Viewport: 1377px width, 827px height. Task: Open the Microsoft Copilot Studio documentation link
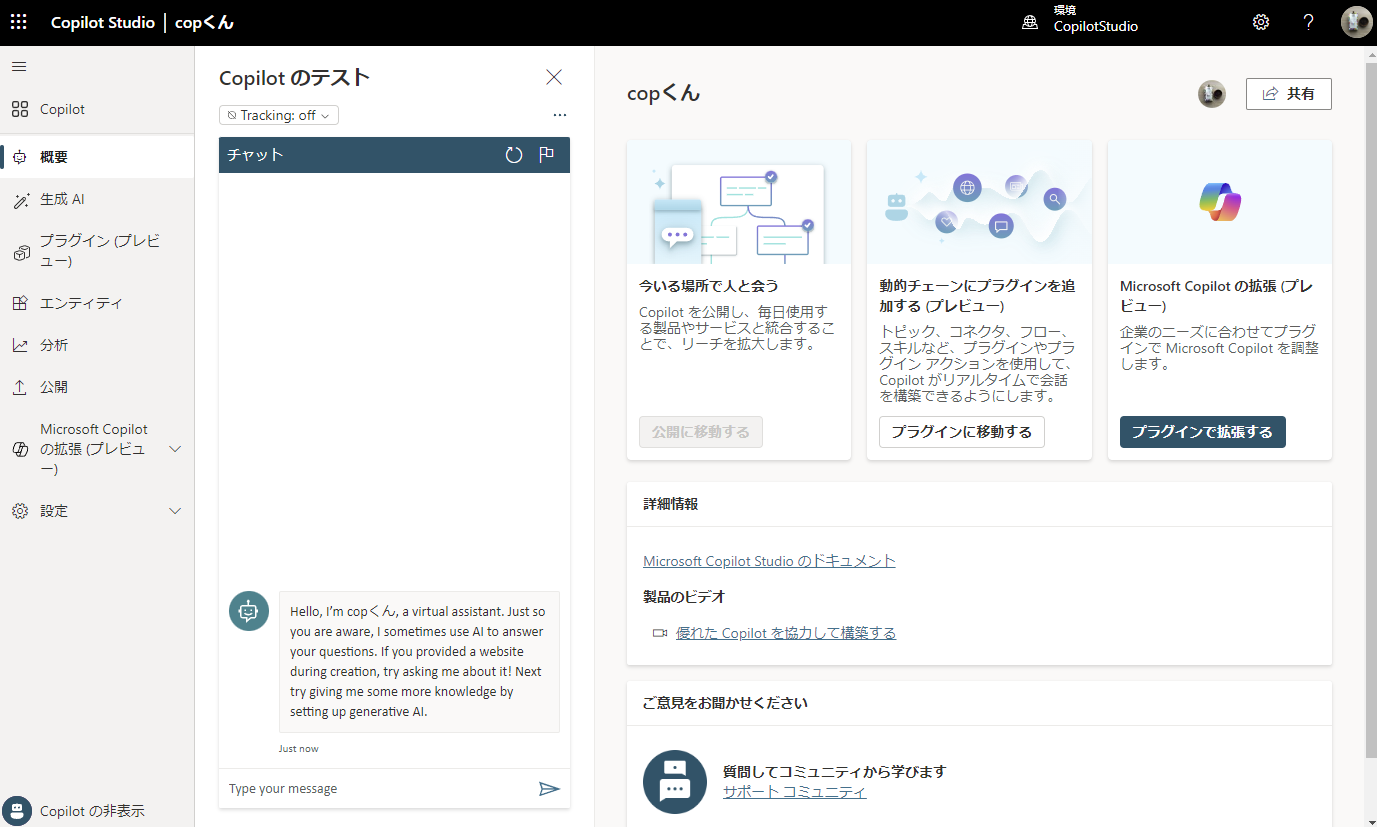click(x=769, y=560)
